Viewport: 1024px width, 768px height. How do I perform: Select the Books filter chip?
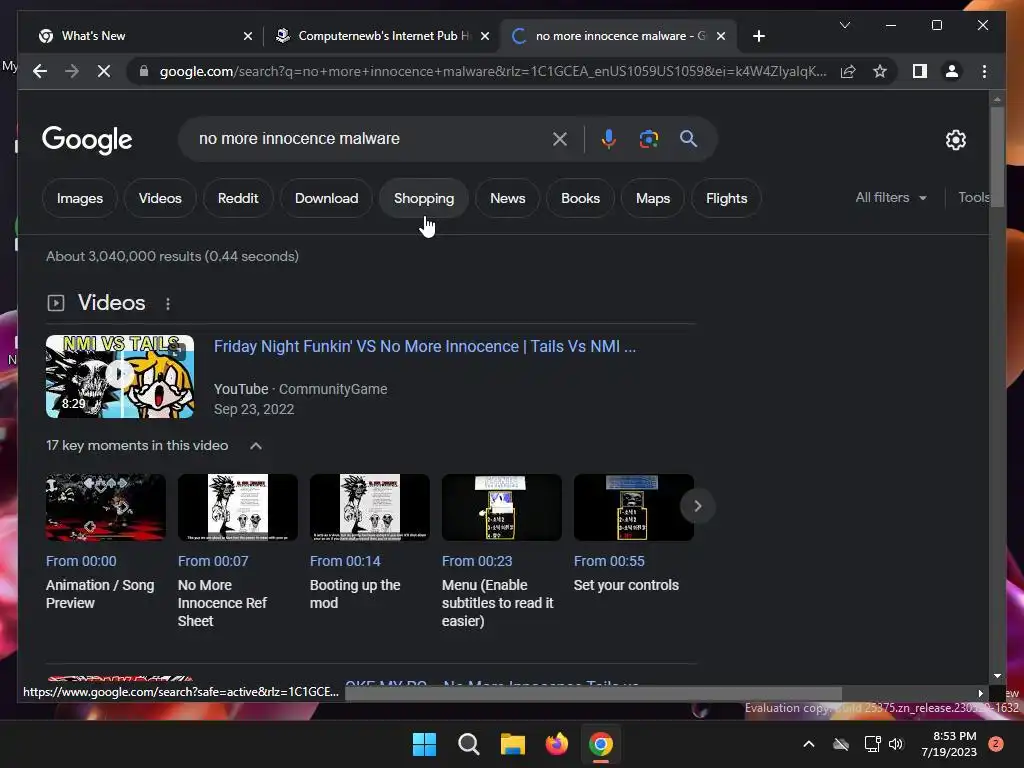point(580,198)
